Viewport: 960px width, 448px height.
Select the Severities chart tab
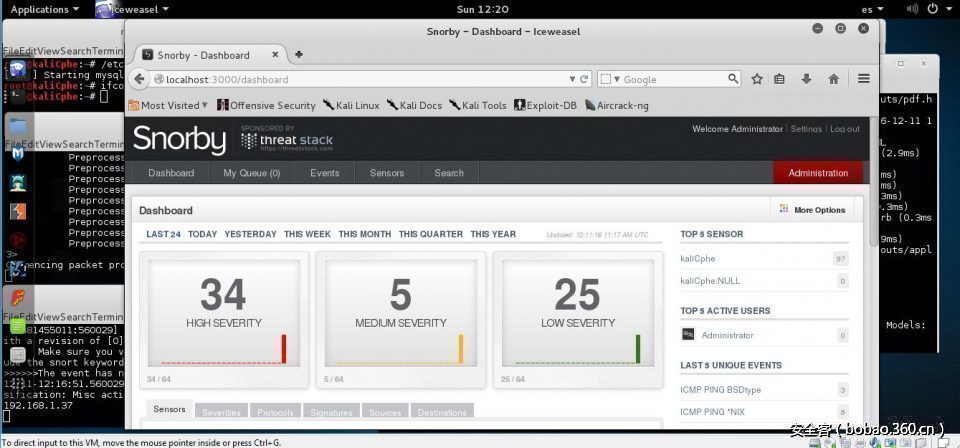pyautogui.click(x=221, y=412)
